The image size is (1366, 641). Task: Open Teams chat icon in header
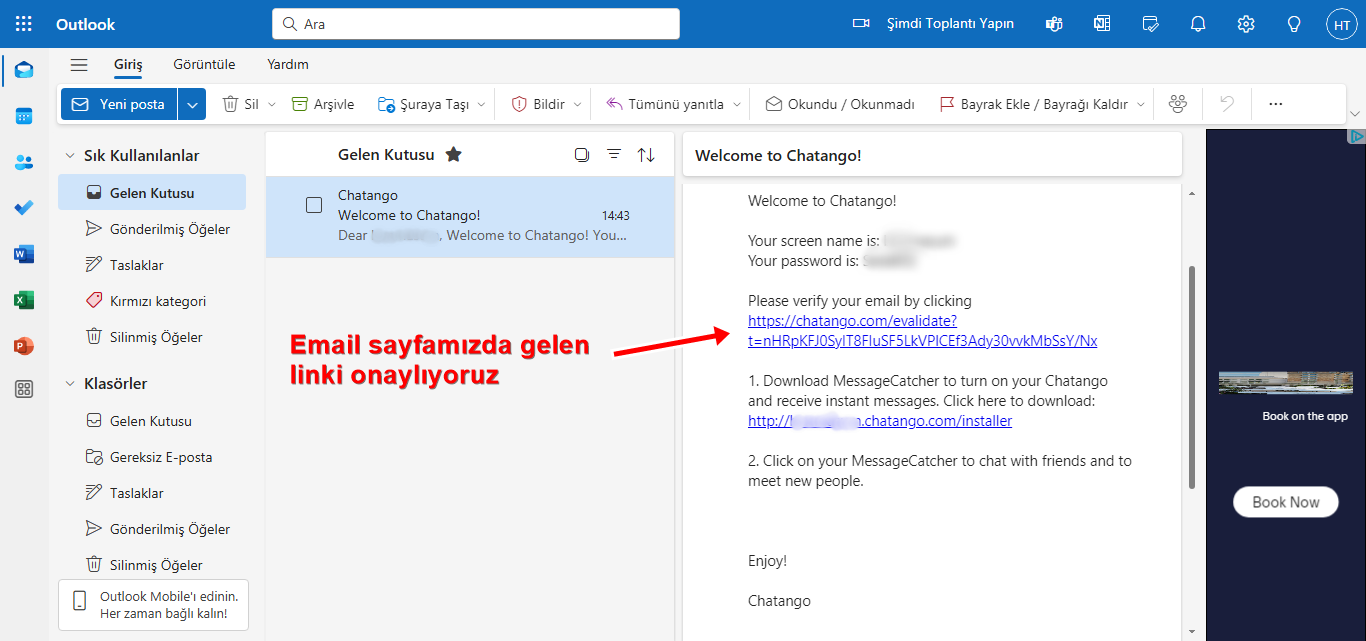coord(1054,24)
